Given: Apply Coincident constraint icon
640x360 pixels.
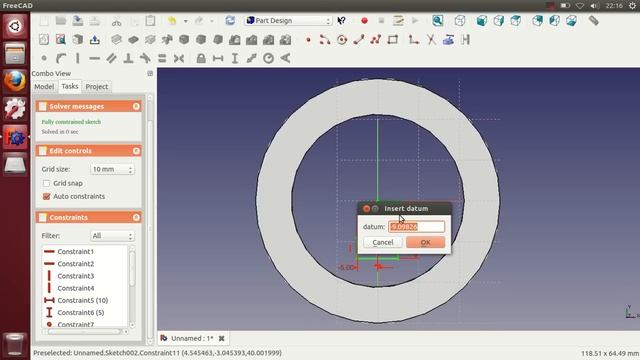Looking at the screenshot, I should pyautogui.click(x=44, y=58).
